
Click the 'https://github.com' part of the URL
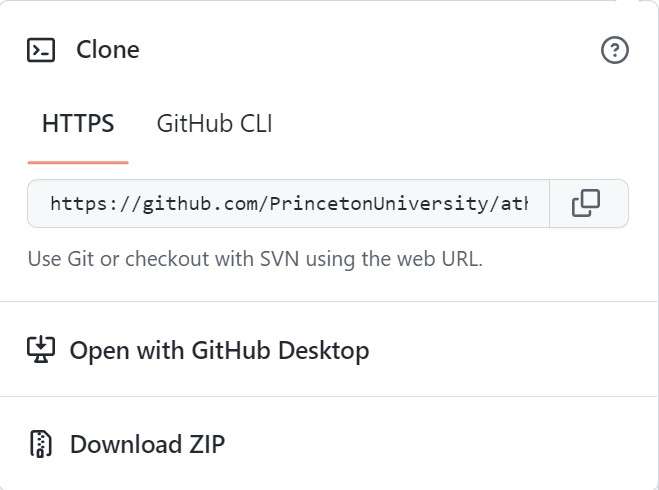pyautogui.click(x=153, y=204)
